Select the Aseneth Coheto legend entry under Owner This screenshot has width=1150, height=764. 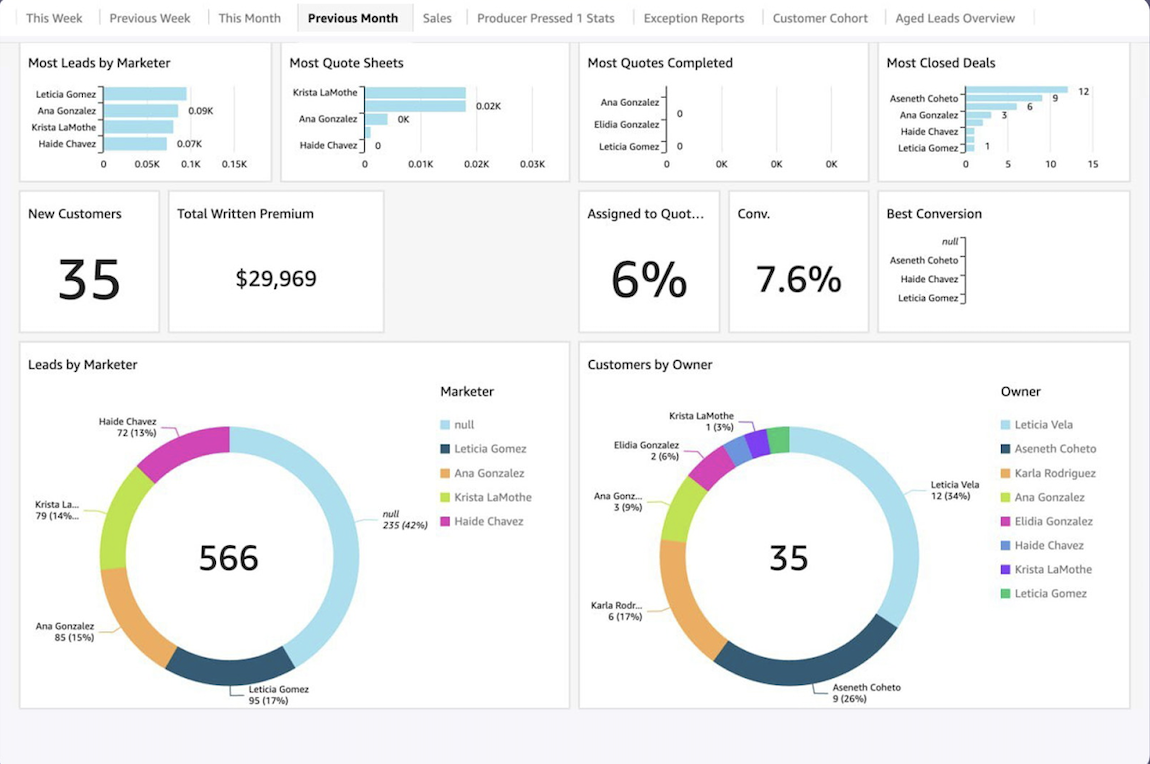pos(1055,449)
